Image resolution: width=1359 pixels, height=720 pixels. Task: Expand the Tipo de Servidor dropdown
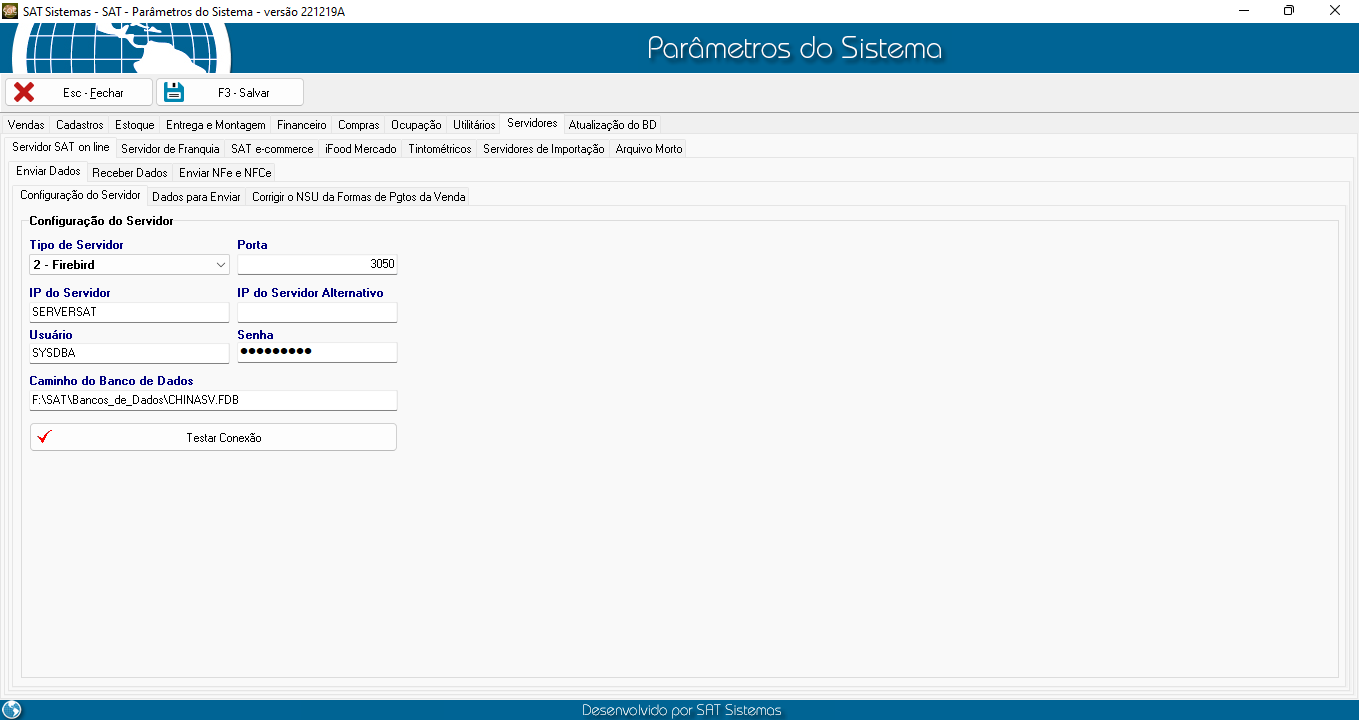(x=221, y=265)
